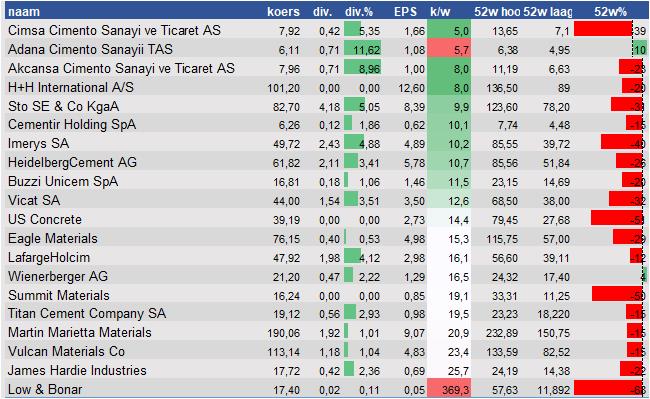Click the US Concrete koers value 39,19
This screenshot has width=650, height=399.
[286, 220]
